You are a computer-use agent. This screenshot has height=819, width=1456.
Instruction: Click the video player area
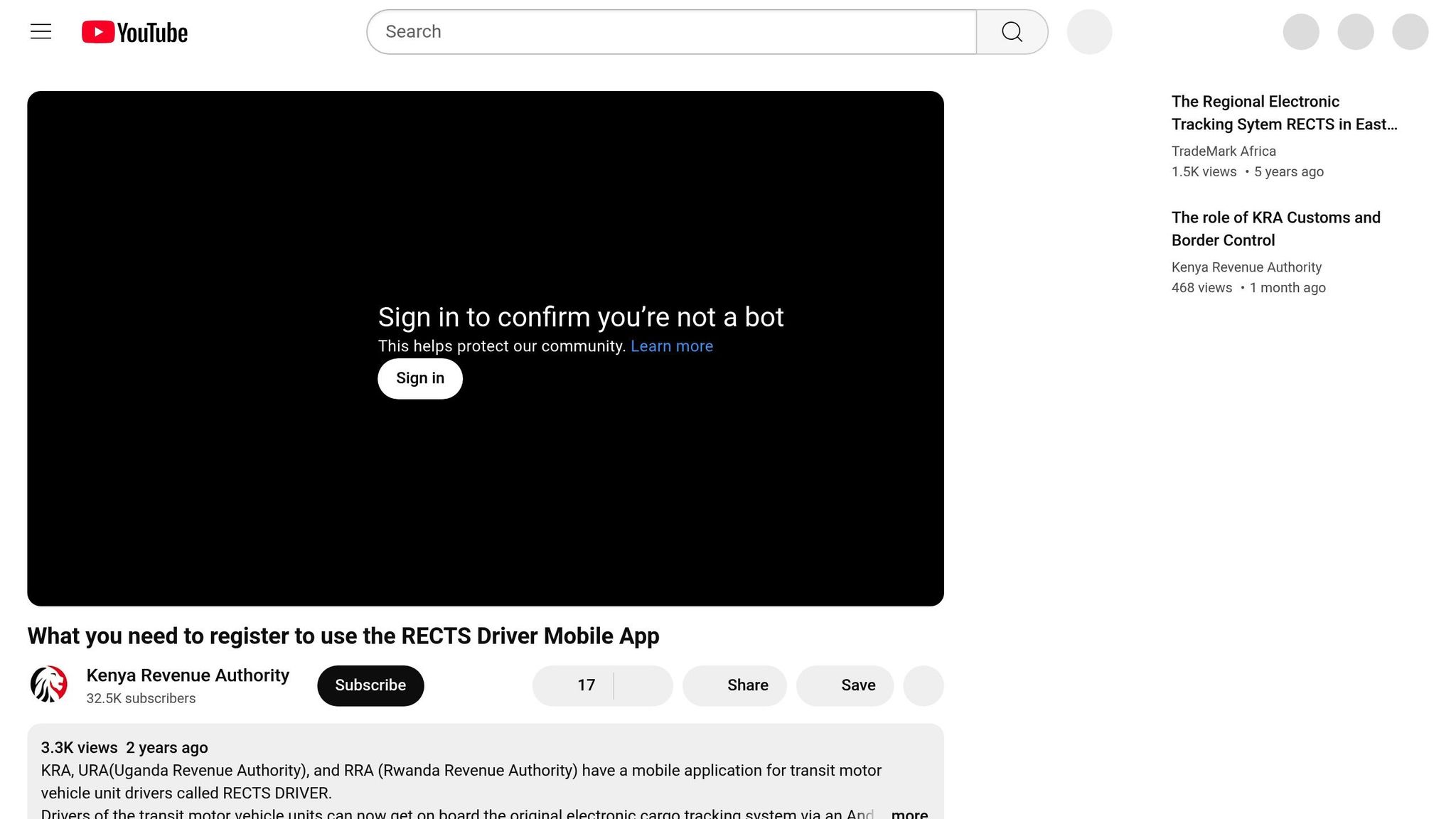coord(486,498)
